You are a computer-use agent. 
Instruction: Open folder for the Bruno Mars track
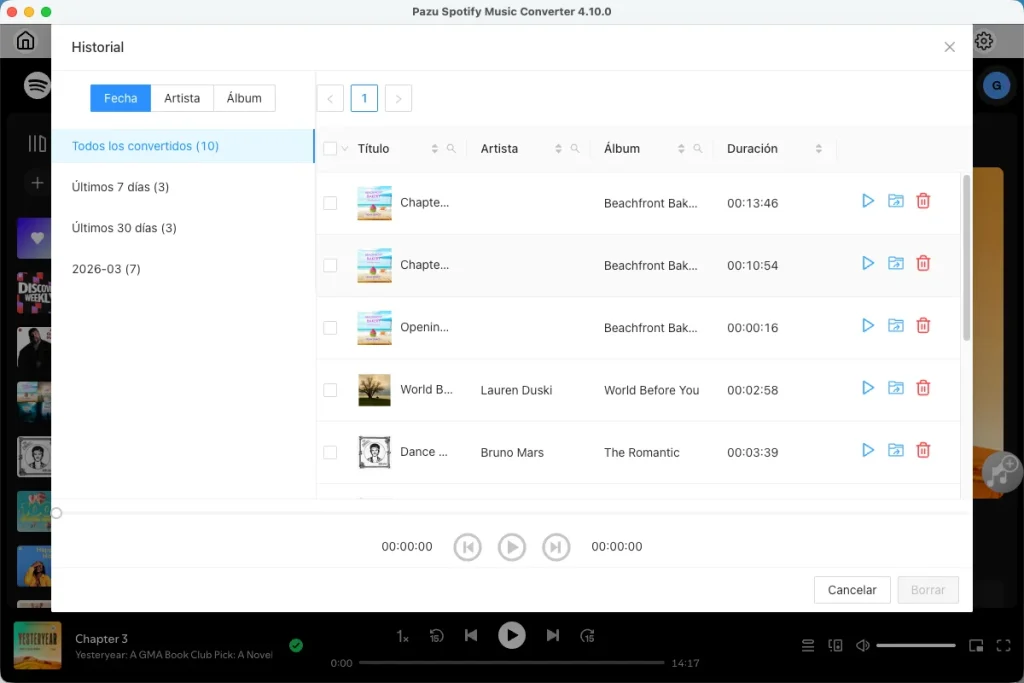coord(895,450)
